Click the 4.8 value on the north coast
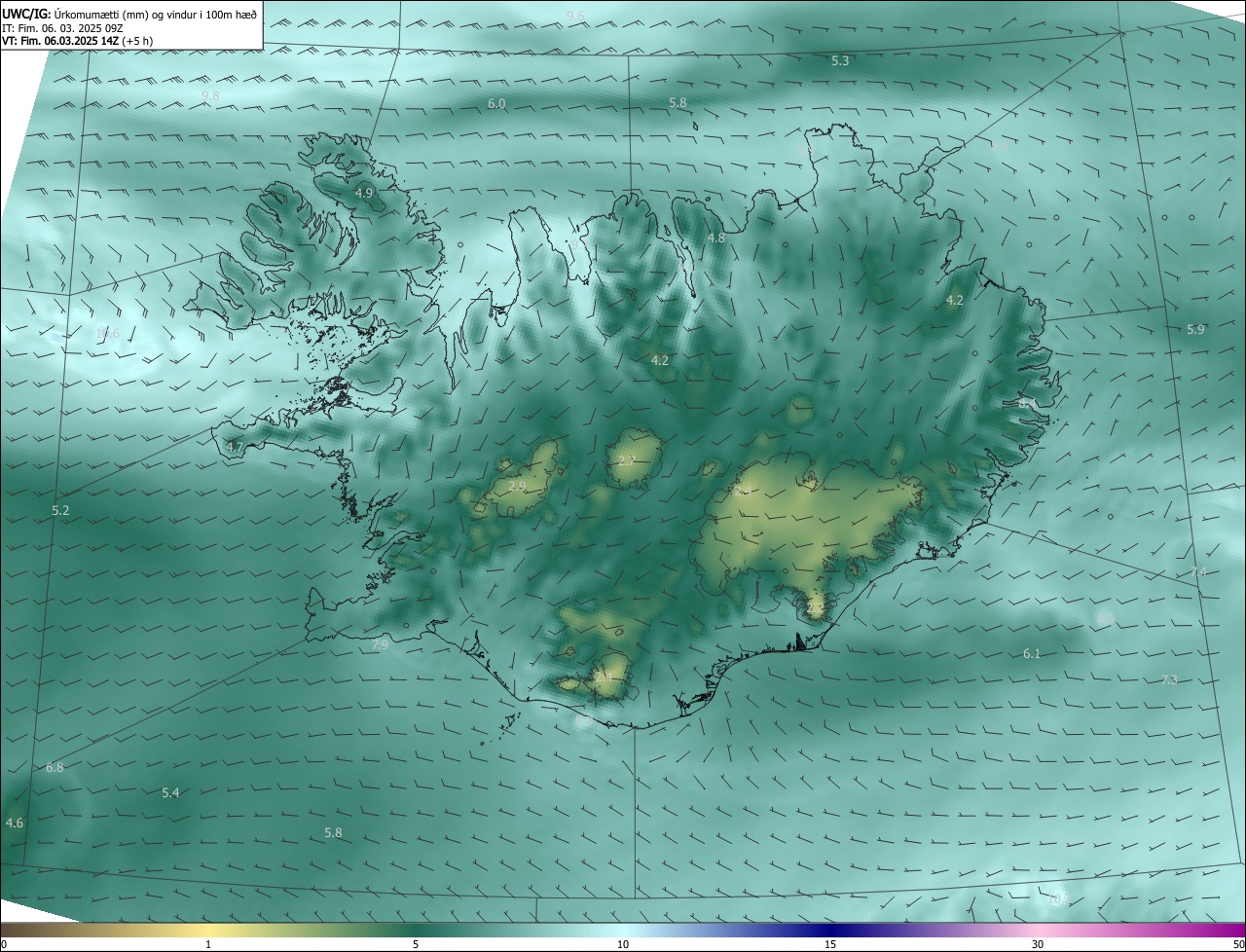This screenshot has height=952, width=1246. pos(715,238)
